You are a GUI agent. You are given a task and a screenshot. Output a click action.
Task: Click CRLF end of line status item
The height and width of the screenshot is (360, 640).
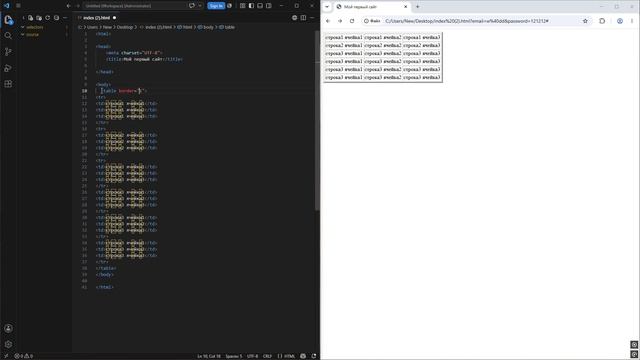[267, 356]
